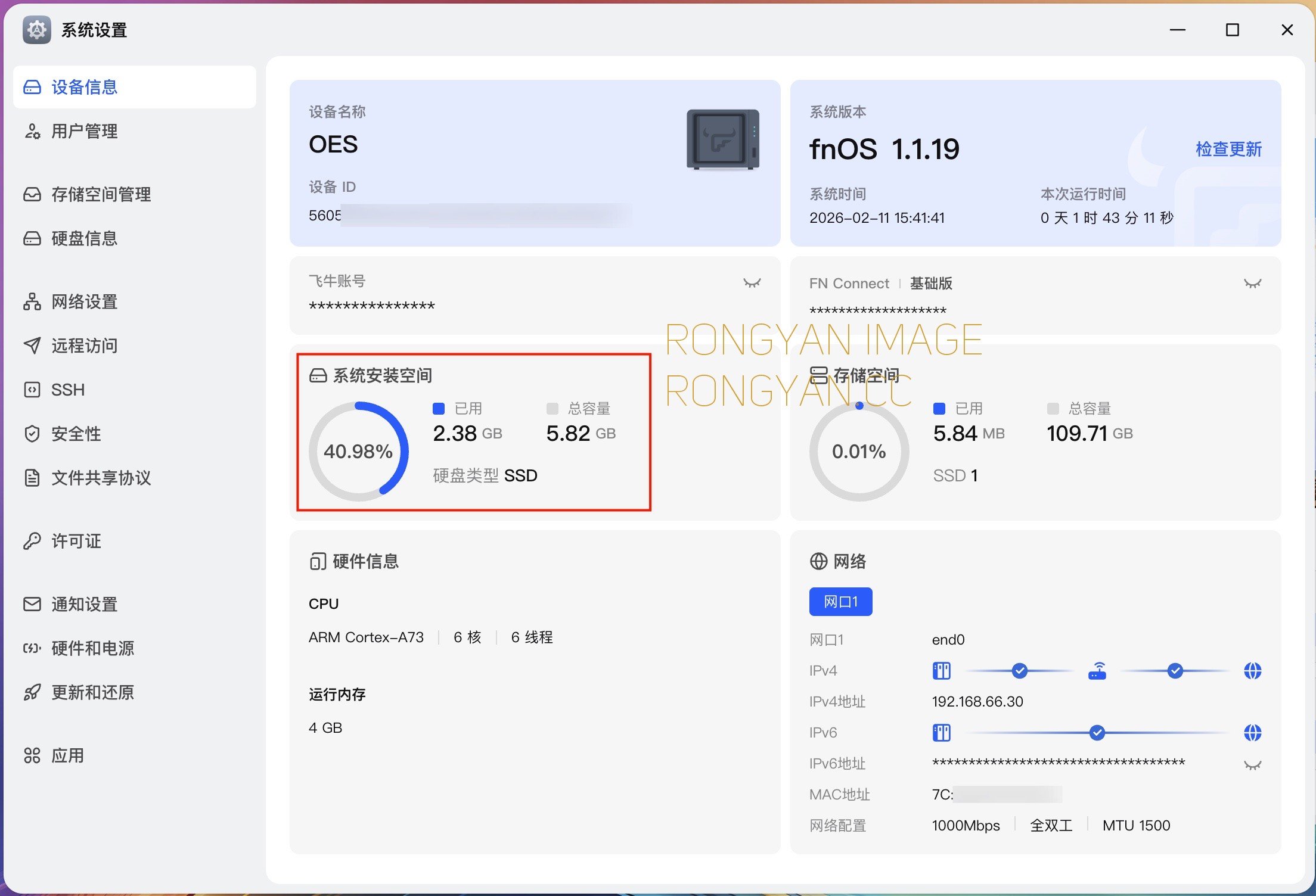Click the IPv4 address 192.168.66.30
The width and height of the screenshot is (1316, 896).
[977, 702]
